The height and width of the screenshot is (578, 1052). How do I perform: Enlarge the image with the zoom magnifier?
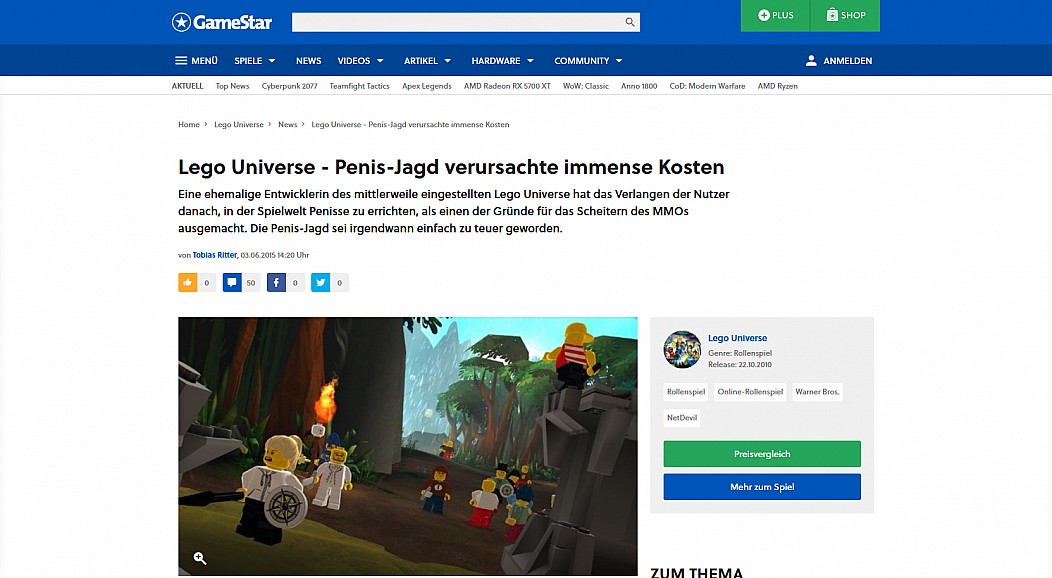[x=200, y=558]
